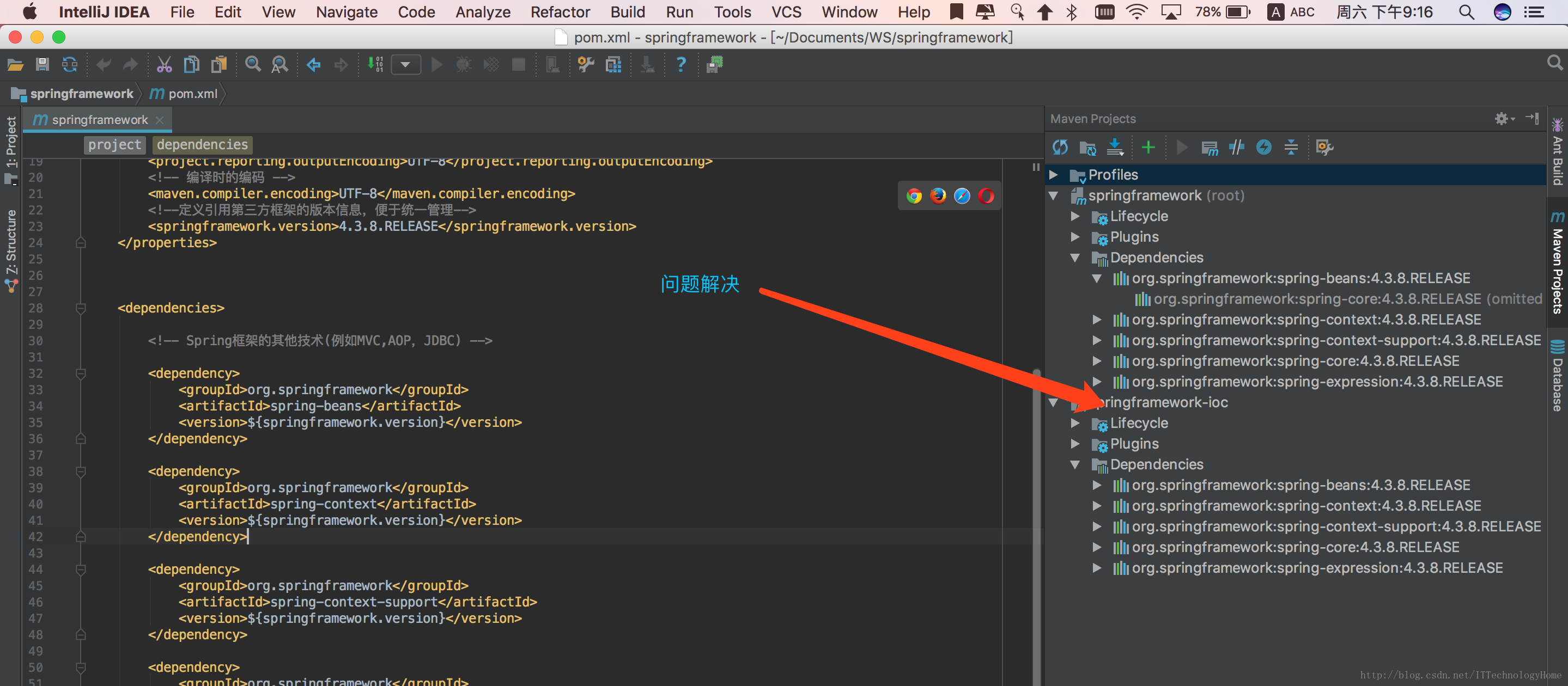Open Maven Settings wrench icon
The image size is (1568, 686).
click(x=1324, y=147)
